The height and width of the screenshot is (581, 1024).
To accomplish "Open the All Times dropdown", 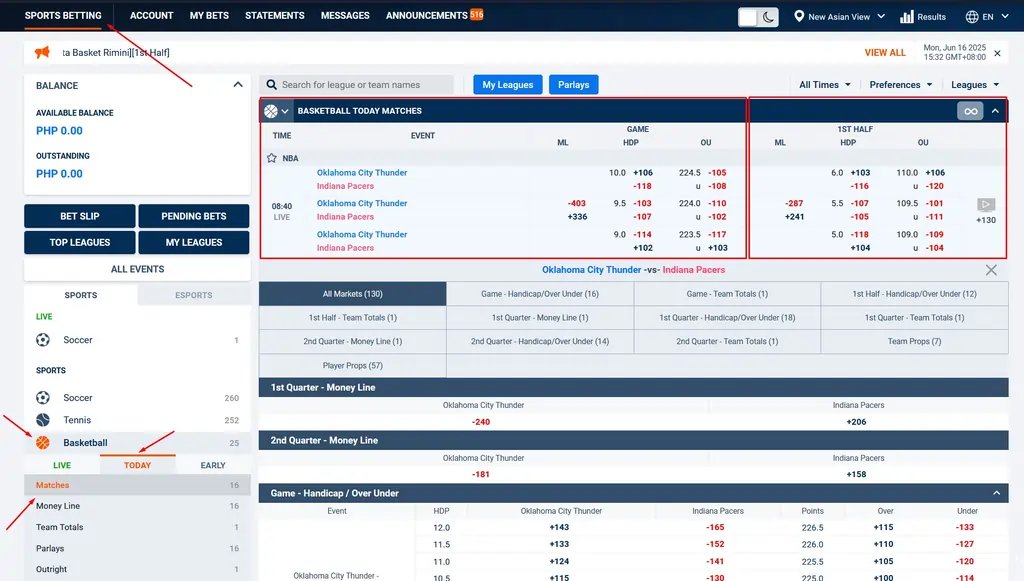I will 825,85.
